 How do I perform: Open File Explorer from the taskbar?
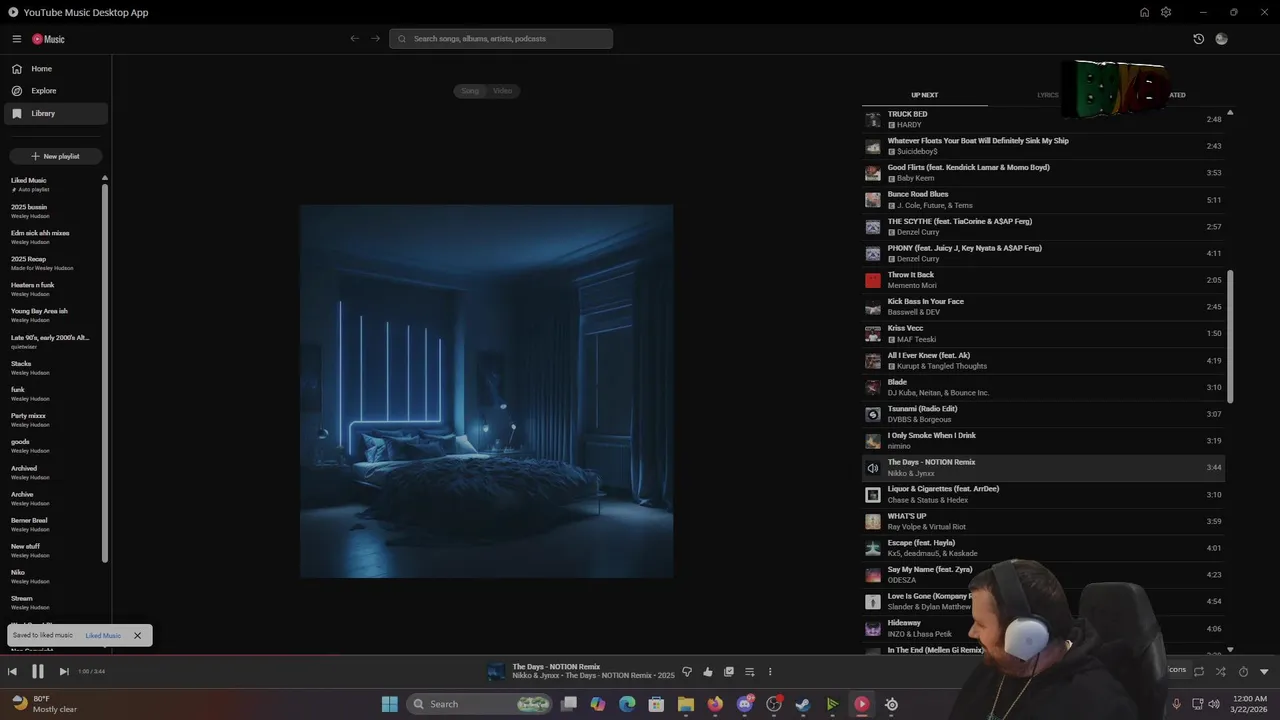click(x=686, y=704)
